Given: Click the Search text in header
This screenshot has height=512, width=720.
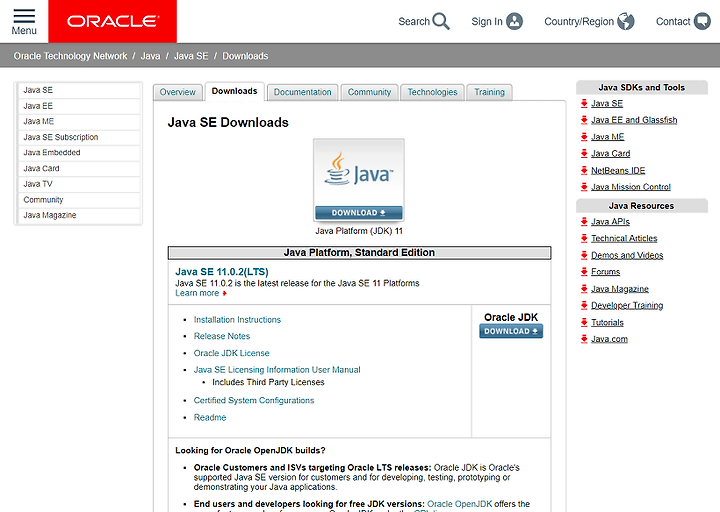Looking at the screenshot, I should pyautogui.click(x=414, y=22).
